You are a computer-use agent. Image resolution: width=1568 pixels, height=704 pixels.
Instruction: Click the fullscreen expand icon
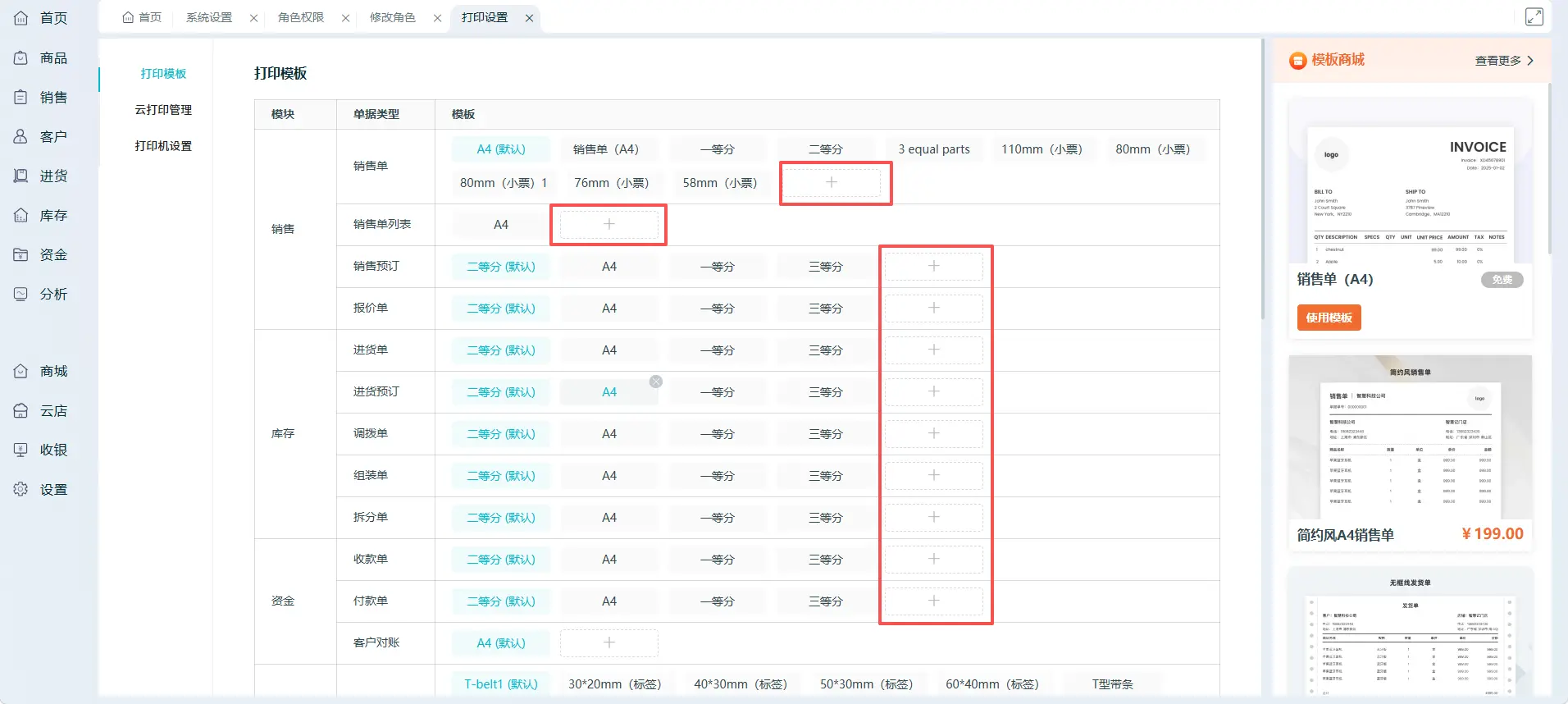pos(1534,16)
